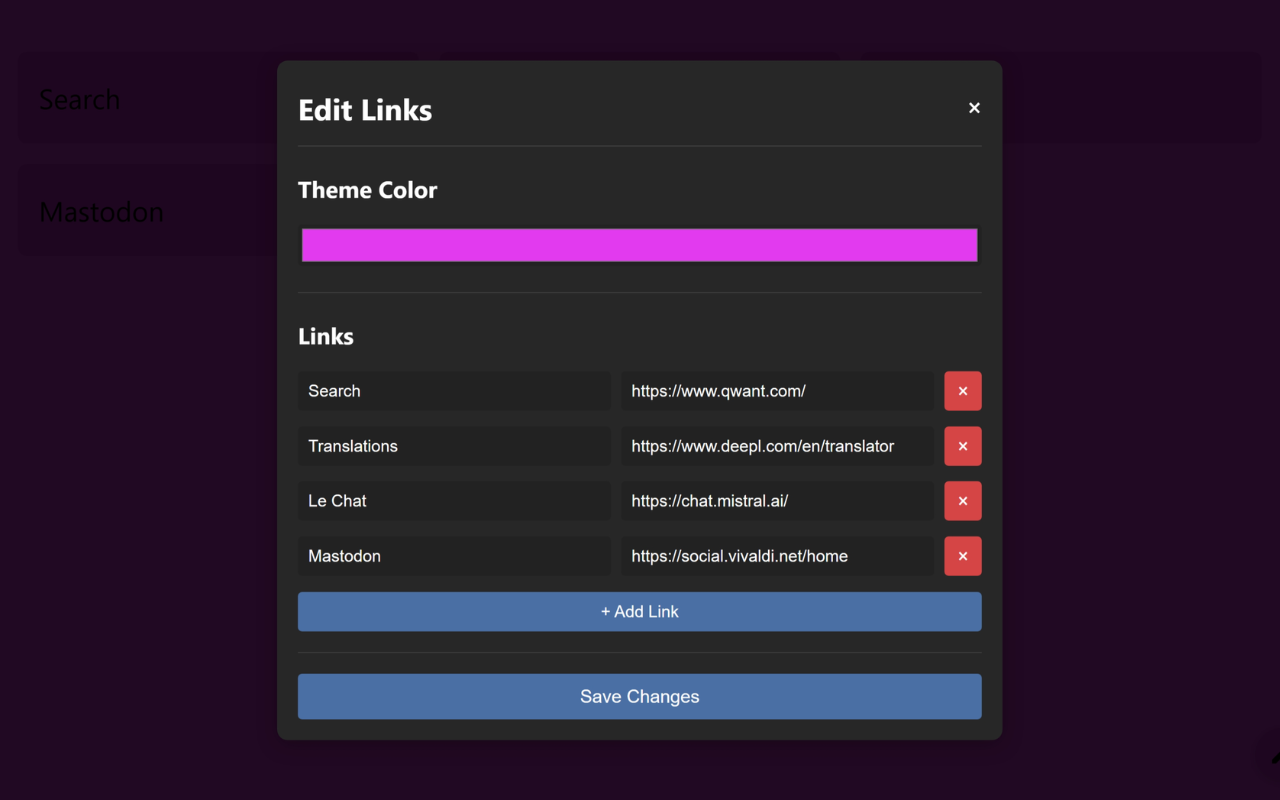The height and width of the screenshot is (800, 1280).
Task: Open the magenta Theme Color picker
Action: (639, 245)
